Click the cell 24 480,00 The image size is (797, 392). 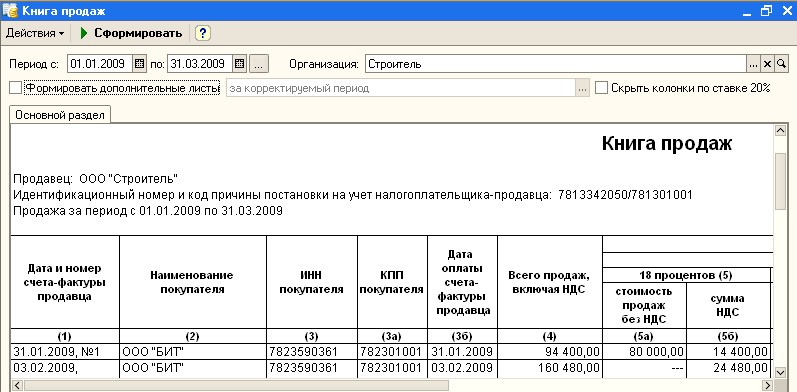tap(728, 368)
